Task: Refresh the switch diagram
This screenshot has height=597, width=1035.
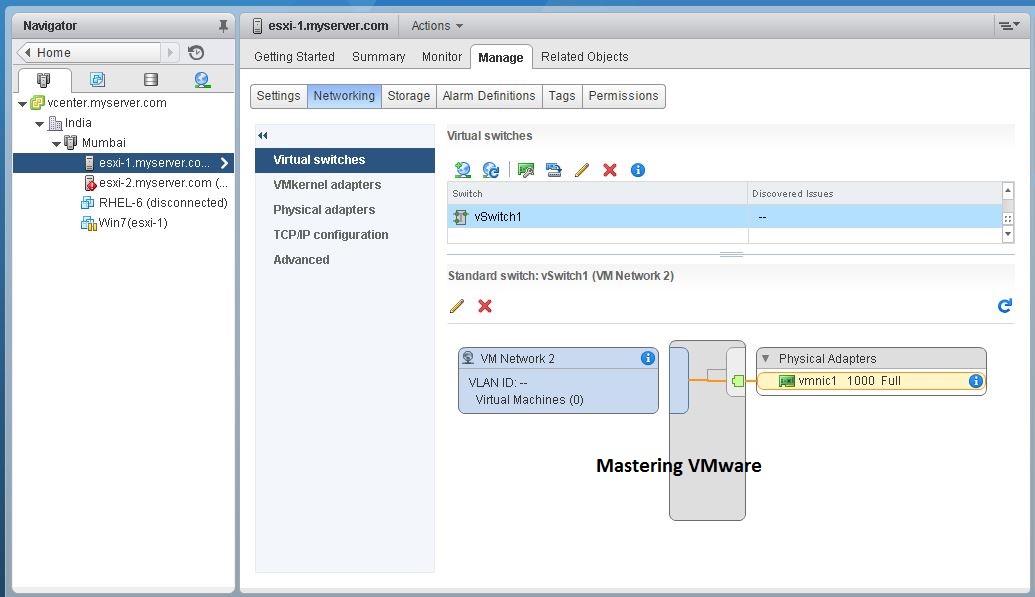Action: (1005, 306)
